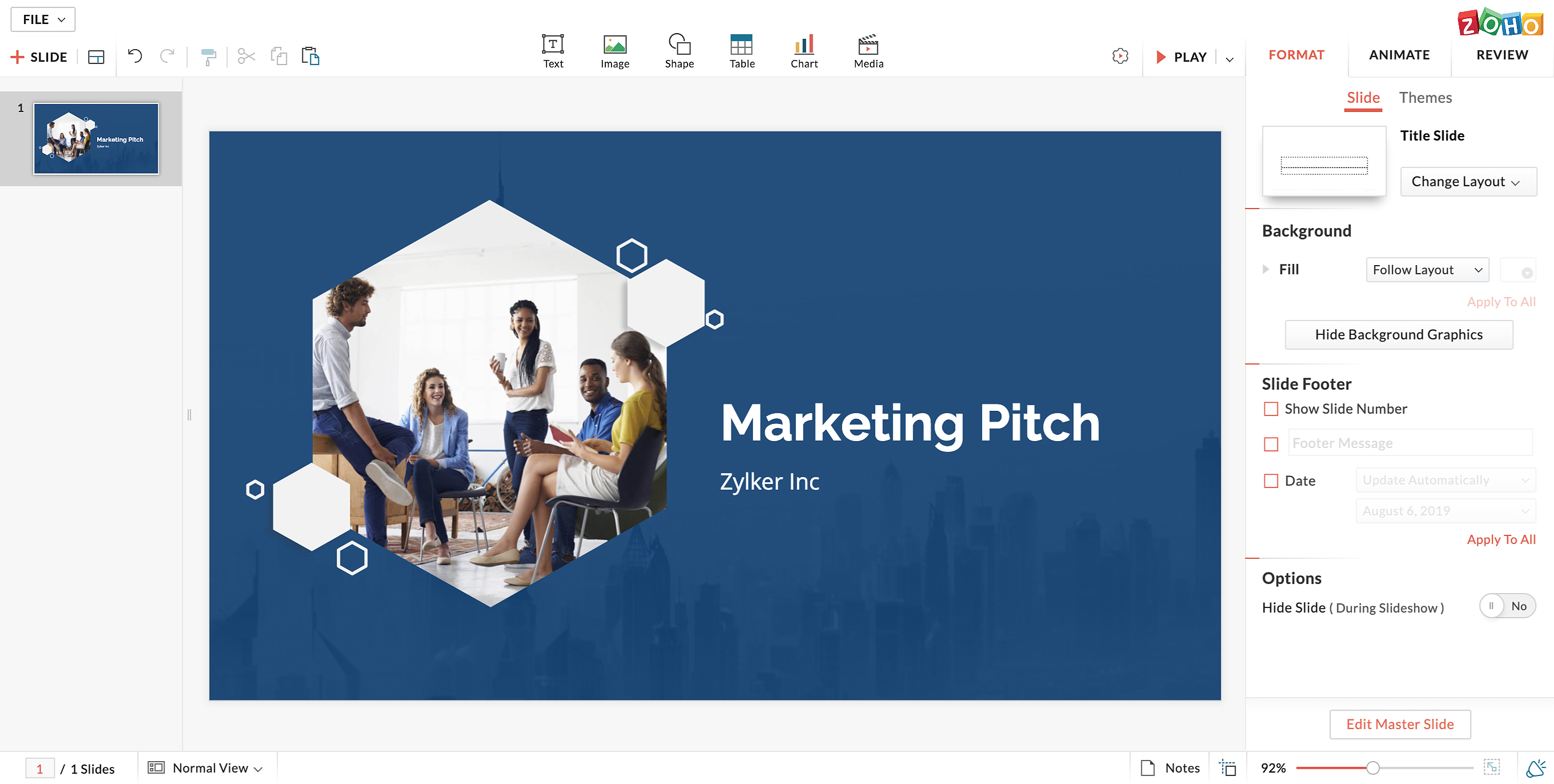Expand the Follow Layout fill dropdown
The image size is (1554, 784).
1427,270
